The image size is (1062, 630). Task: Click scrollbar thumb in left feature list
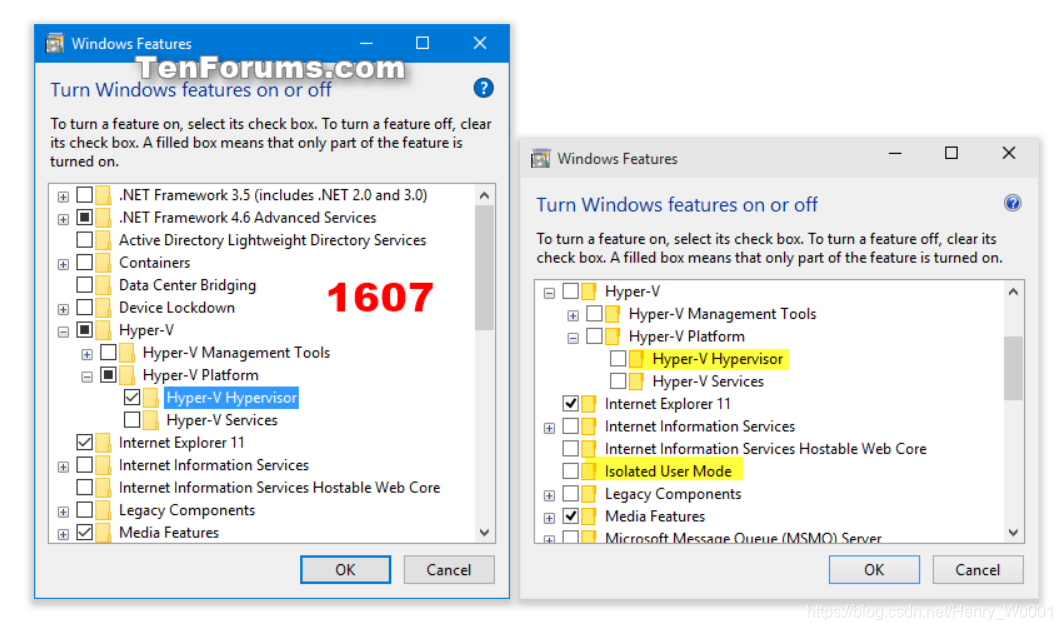(484, 268)
